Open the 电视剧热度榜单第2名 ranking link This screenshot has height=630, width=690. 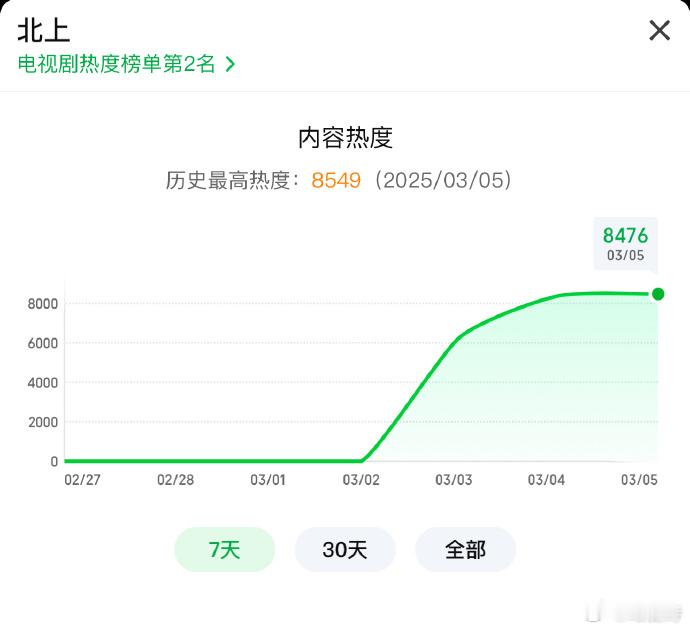coord(116,64)
